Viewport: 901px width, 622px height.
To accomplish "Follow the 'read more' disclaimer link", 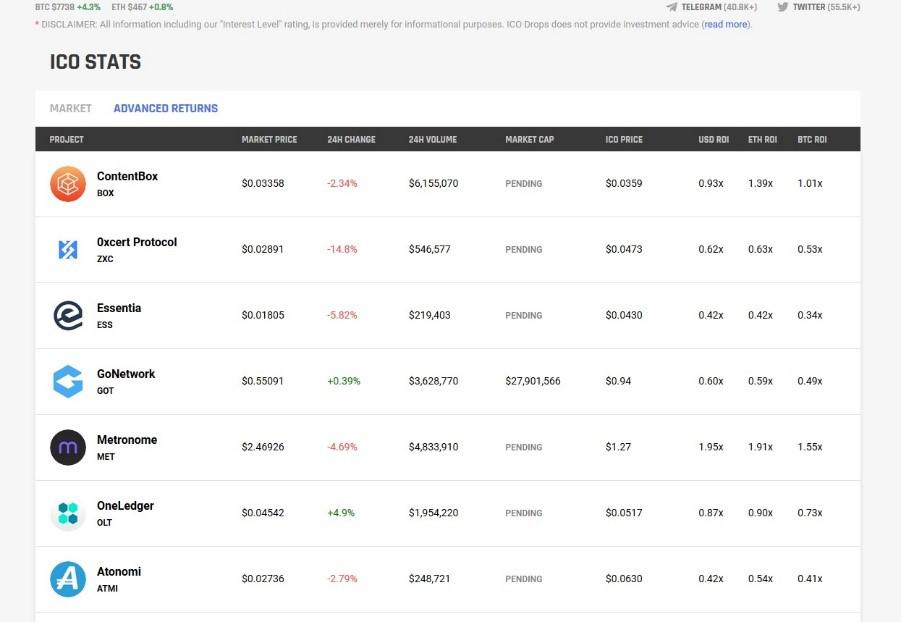I will [x=726, y=24].
